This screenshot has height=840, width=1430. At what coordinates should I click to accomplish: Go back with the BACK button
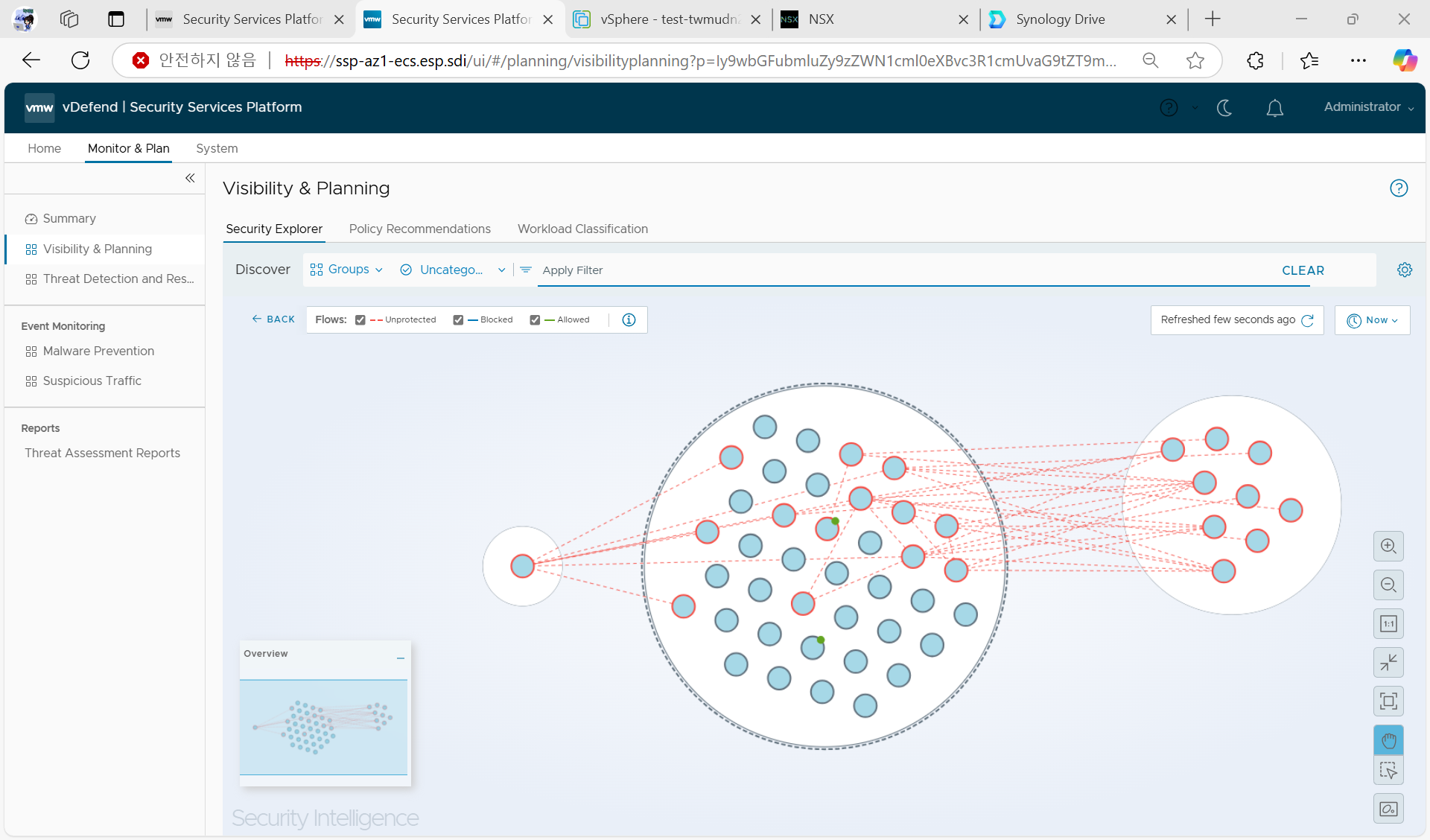[273, 319]
